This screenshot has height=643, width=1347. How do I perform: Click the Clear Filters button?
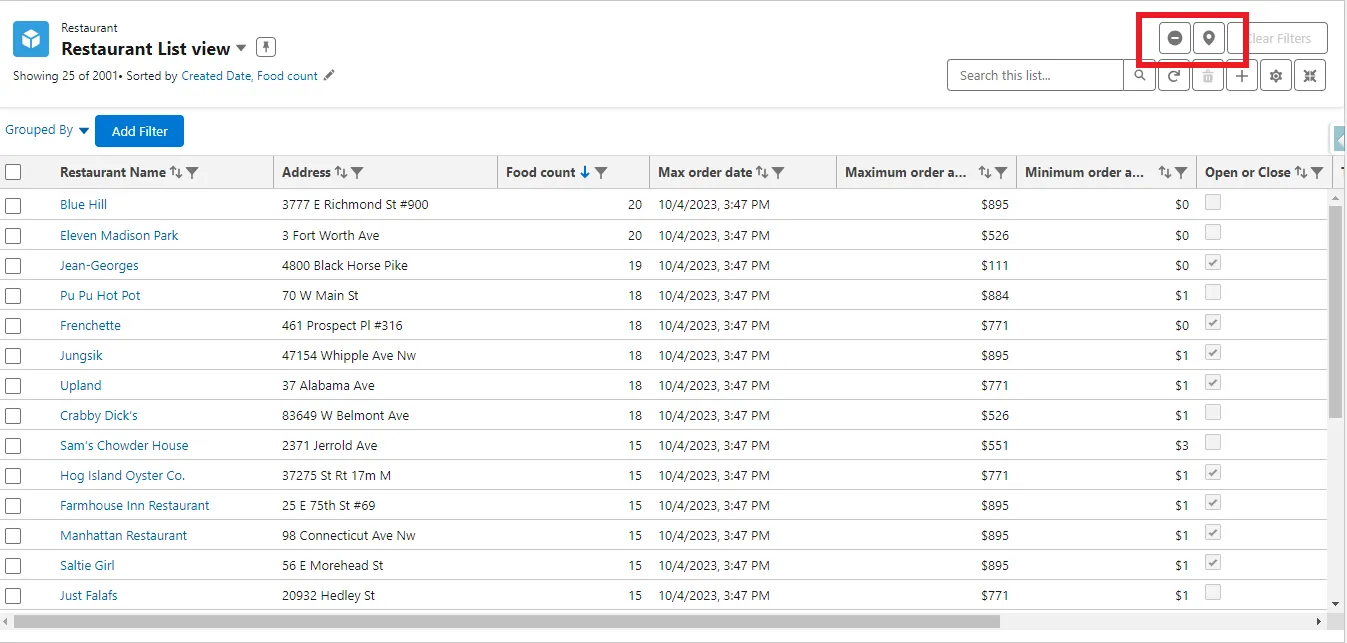click(1278, 38)
